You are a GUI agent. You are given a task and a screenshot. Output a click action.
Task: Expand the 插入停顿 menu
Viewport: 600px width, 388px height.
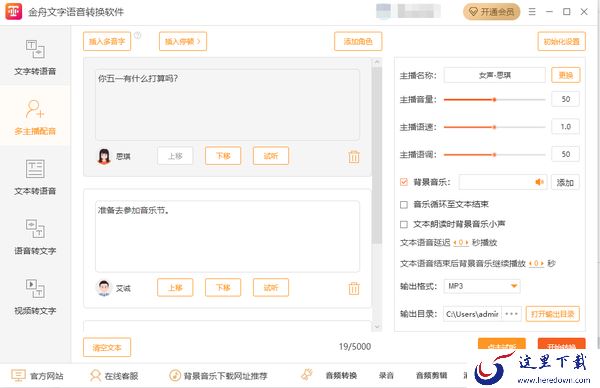pos(183,41)
